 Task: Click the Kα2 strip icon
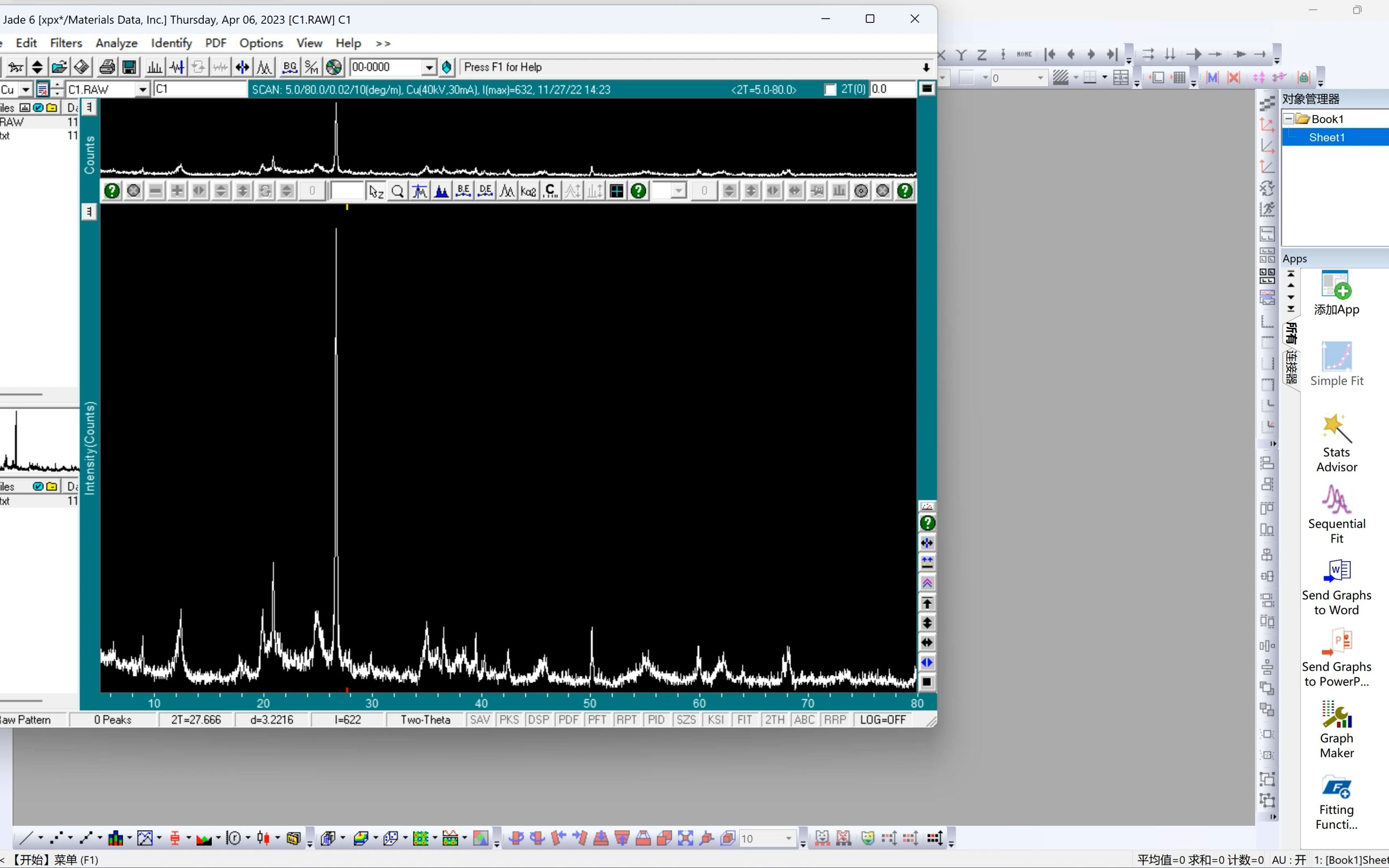529,191
